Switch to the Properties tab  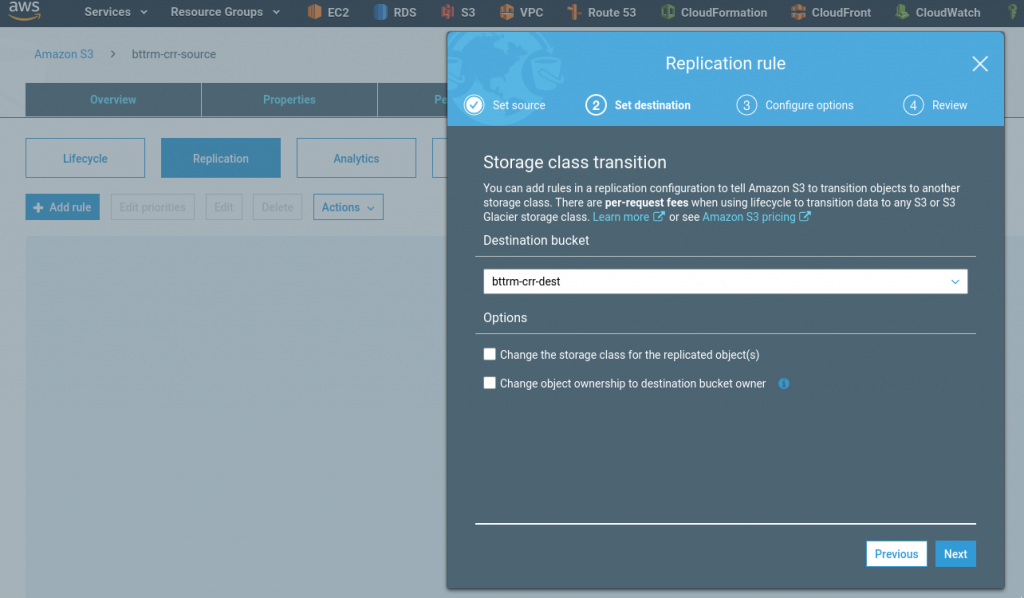coord(289,99)
